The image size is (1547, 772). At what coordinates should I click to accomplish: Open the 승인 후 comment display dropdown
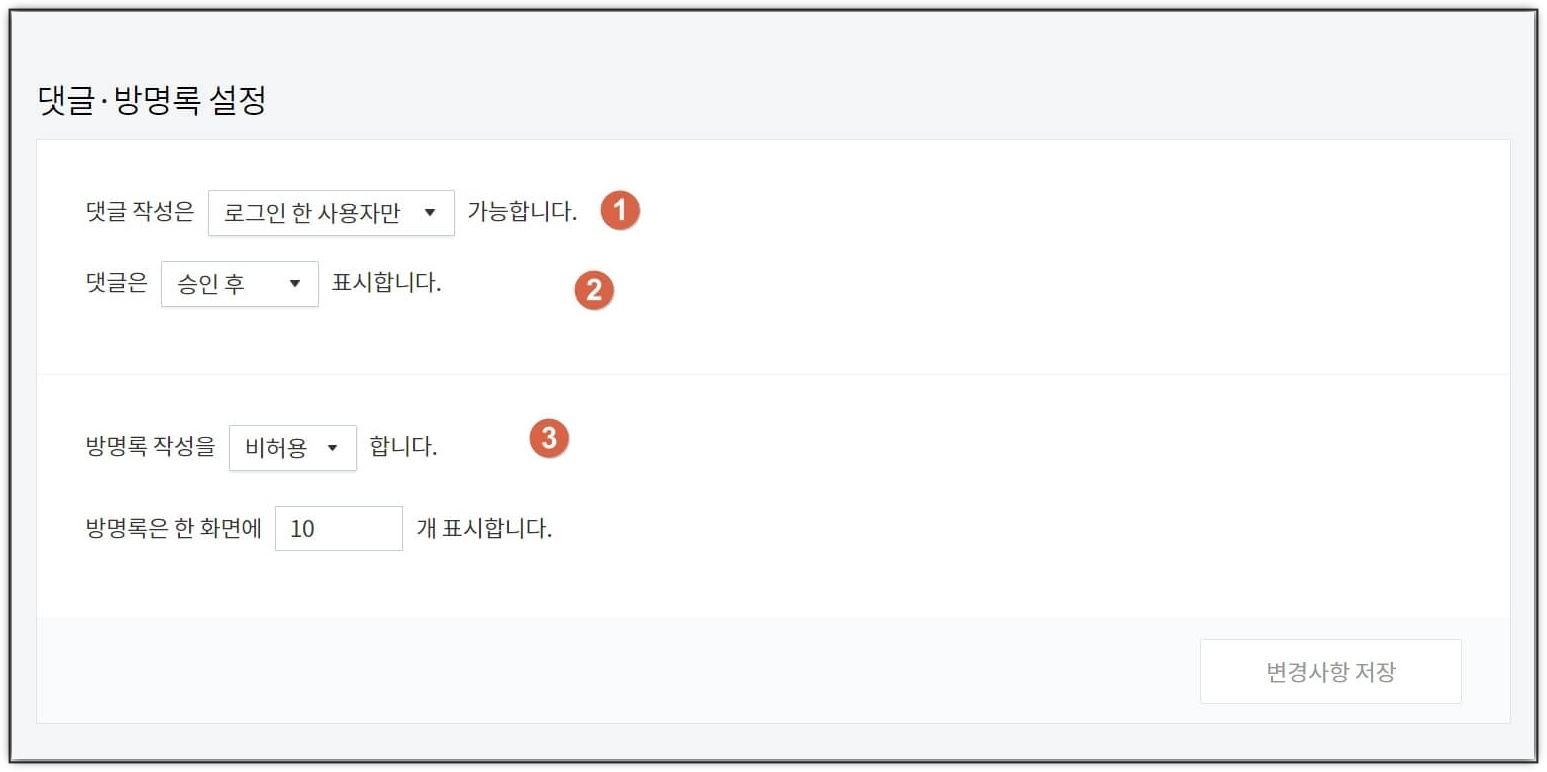pos(240,283)
